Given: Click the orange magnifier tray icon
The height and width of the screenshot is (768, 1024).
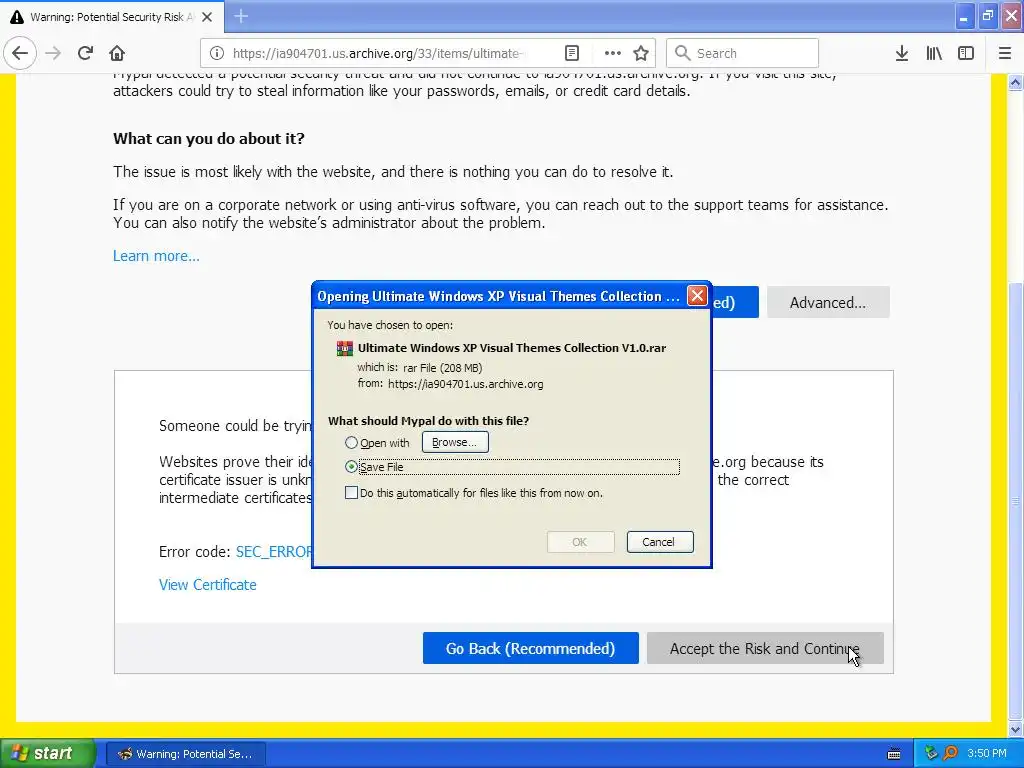Looking at the screenshot, I should click(950, 754).
